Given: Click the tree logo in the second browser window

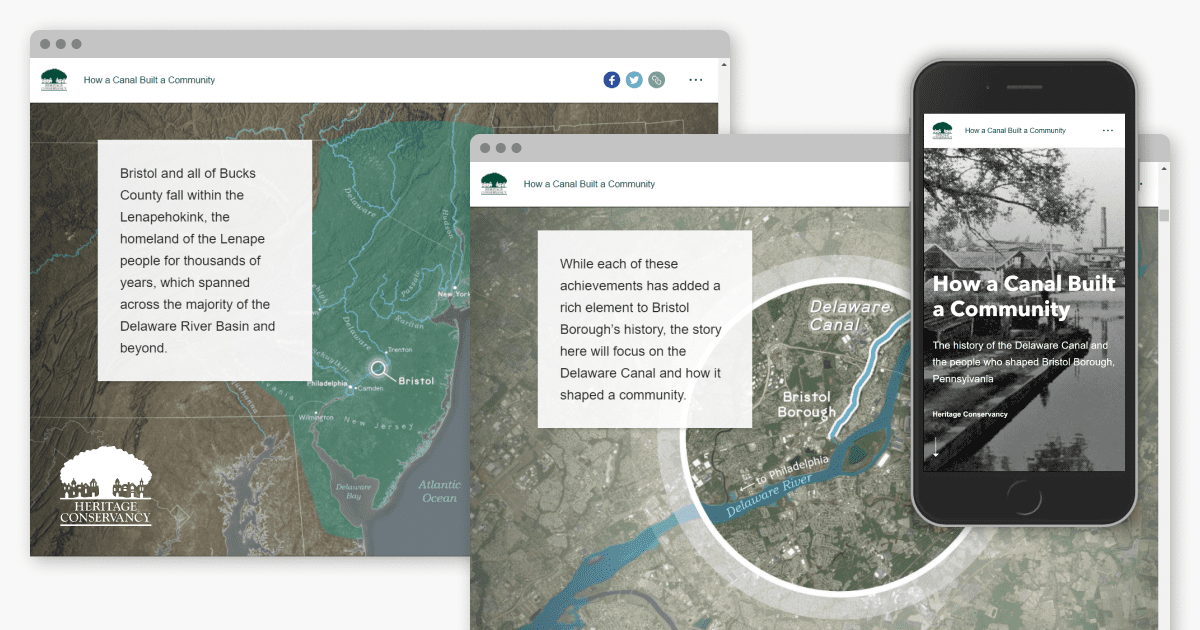Looking at the screenshot, I should pyautogui.click(x=493, y=184).
